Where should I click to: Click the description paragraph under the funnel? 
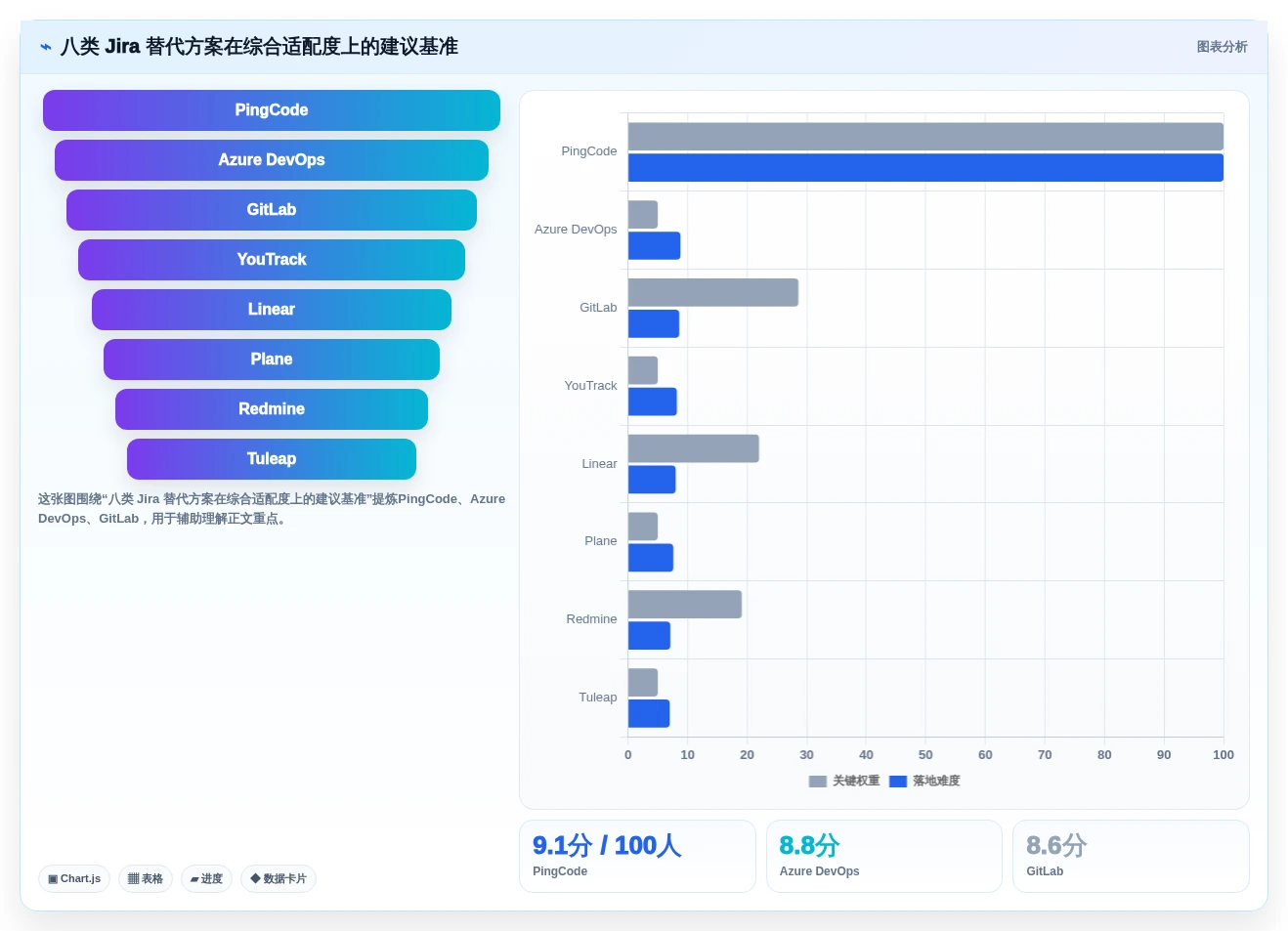tap(272, 509)
